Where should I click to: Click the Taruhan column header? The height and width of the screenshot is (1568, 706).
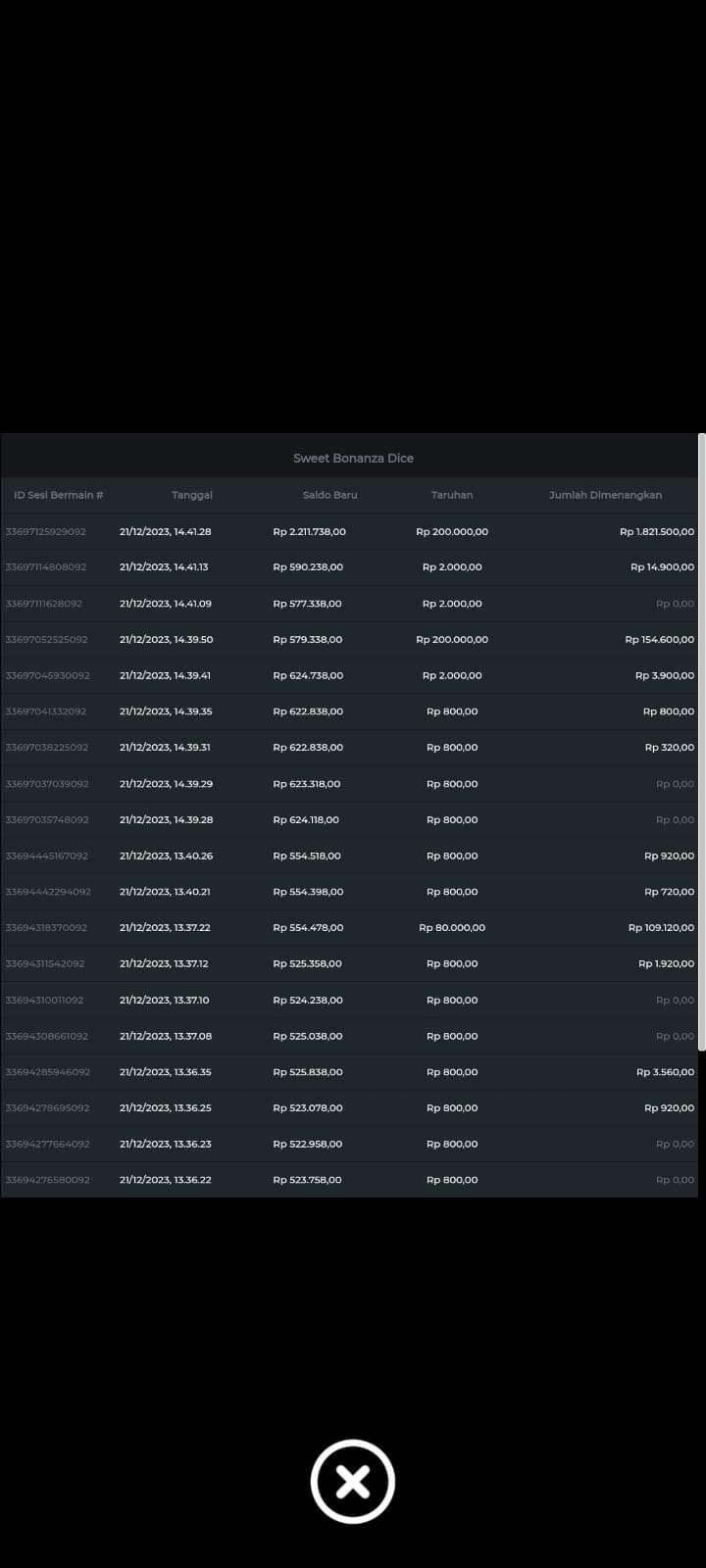point(452,495)
